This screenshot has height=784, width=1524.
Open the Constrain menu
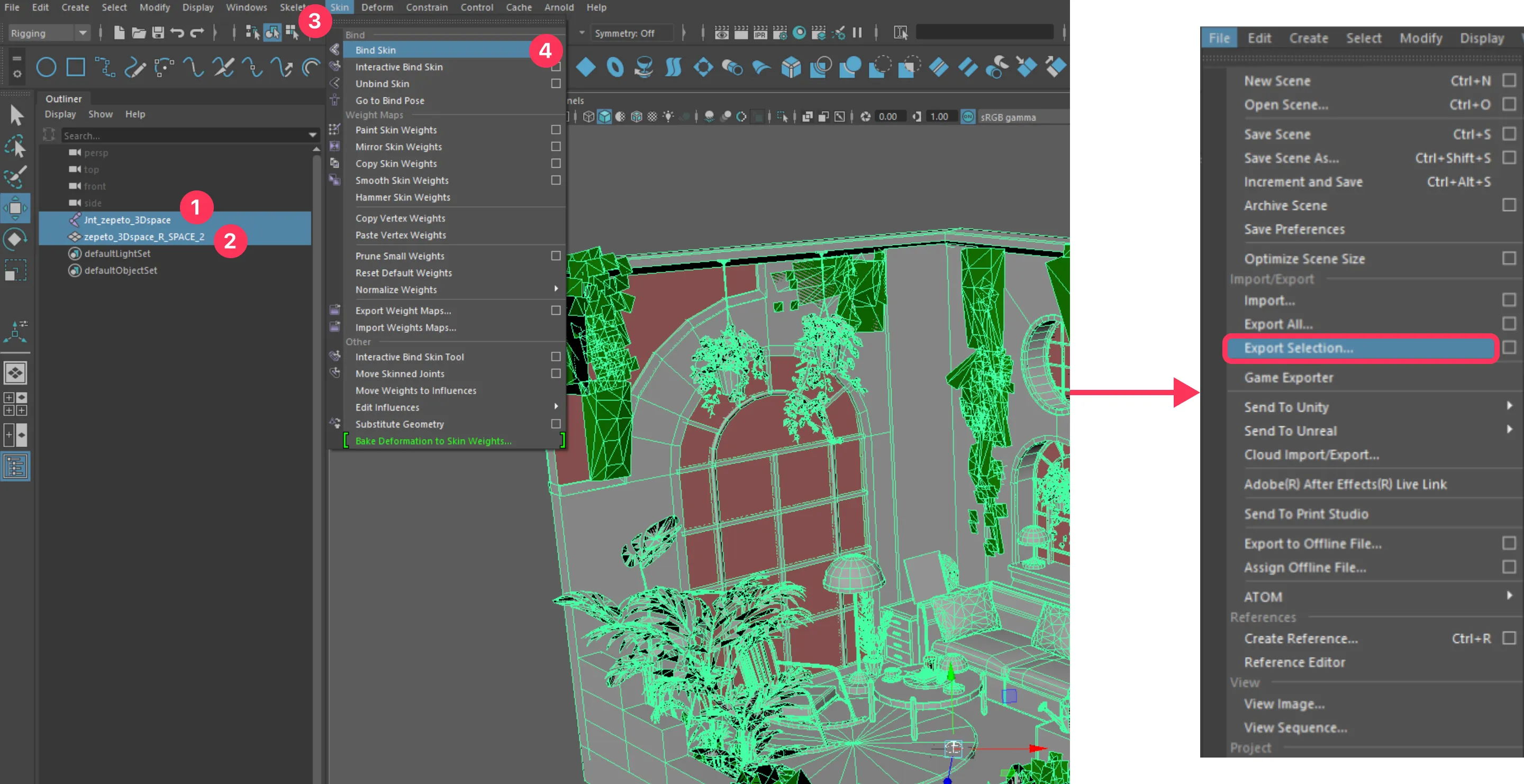[x=427, y=7]
